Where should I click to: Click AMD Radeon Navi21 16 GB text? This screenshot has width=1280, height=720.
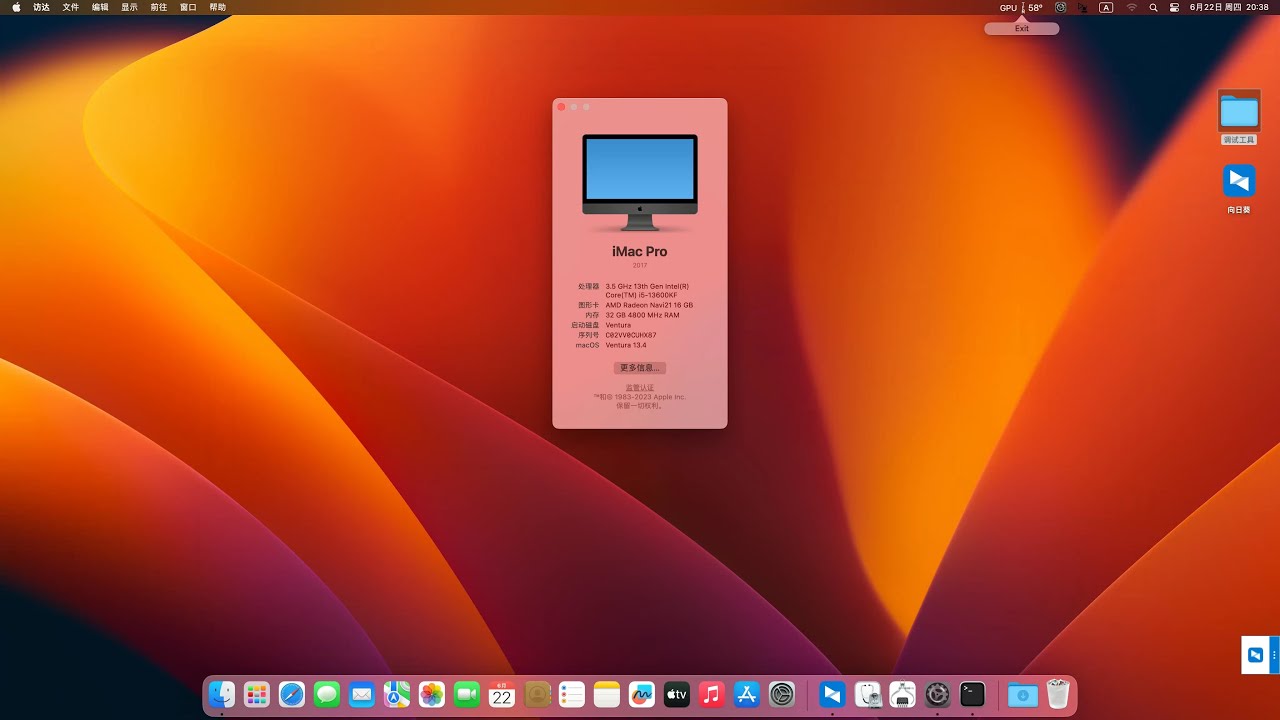[649, 305]
